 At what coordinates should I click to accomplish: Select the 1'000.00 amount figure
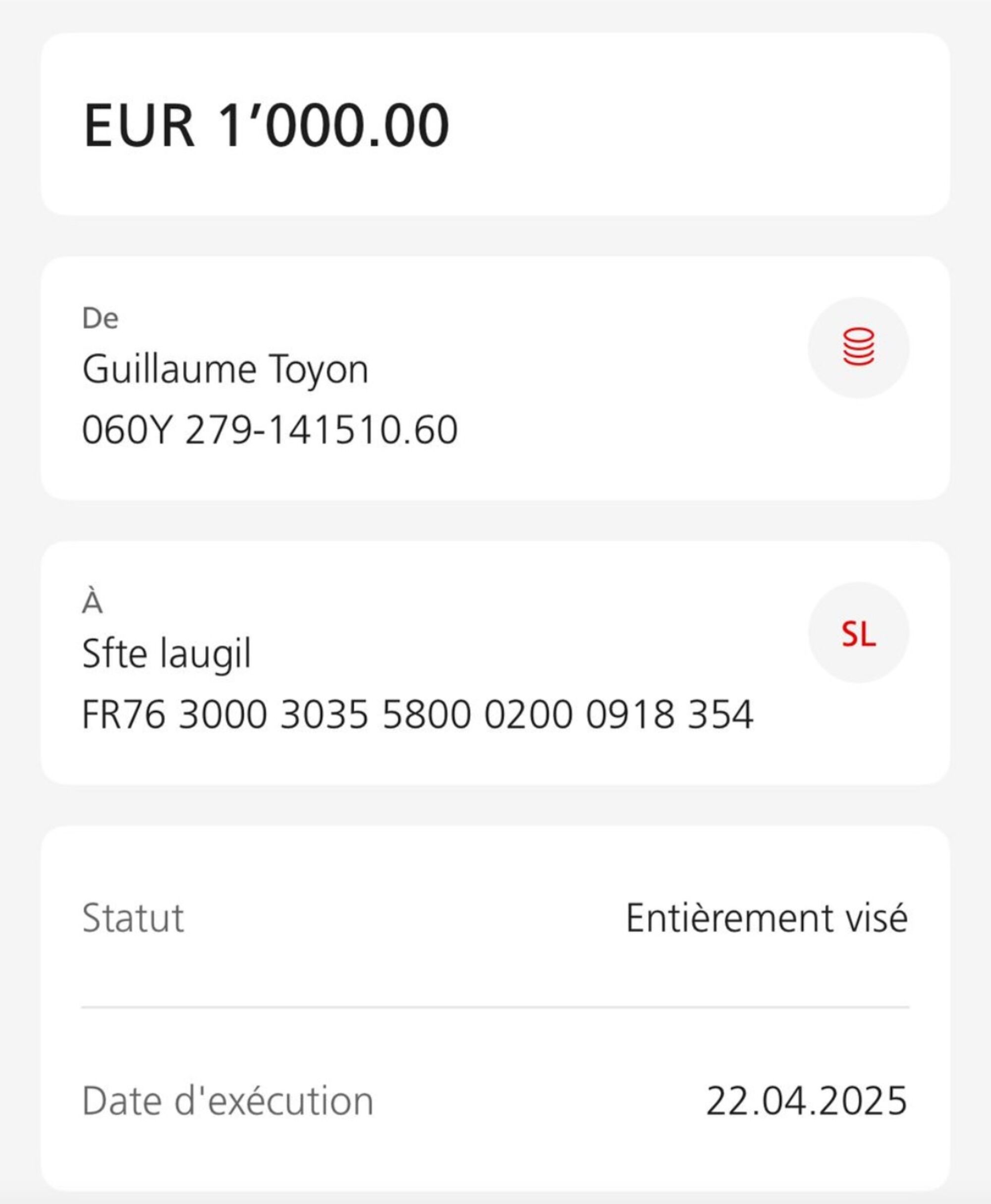(334, 125)
